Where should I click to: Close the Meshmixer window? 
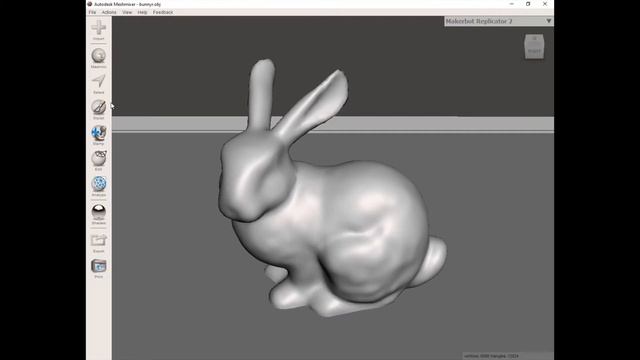545,4
